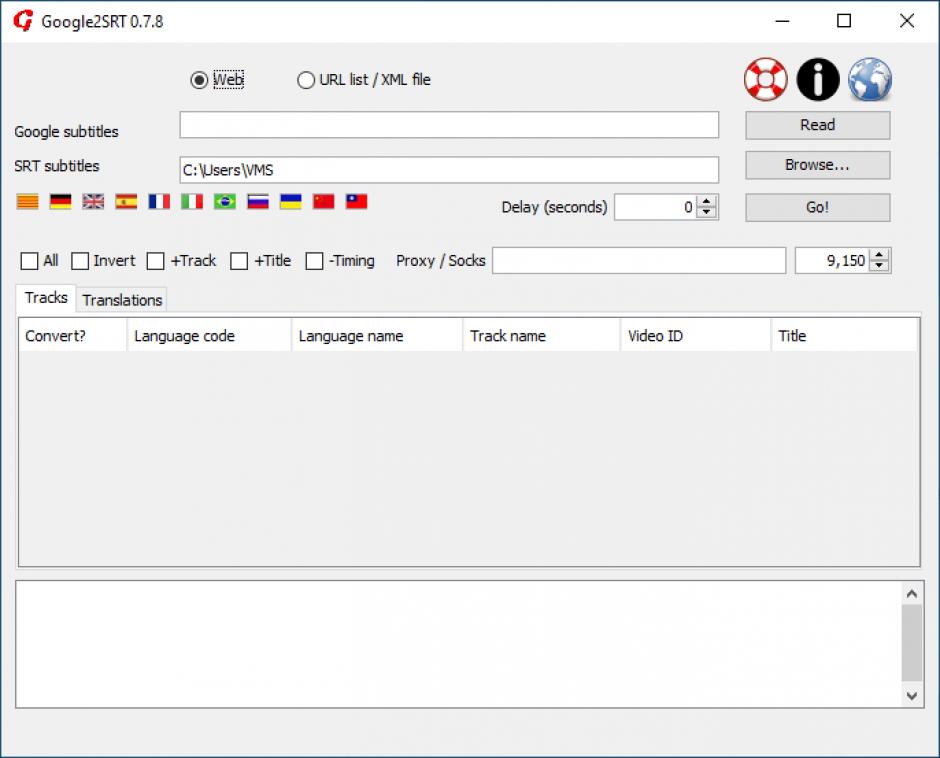The width and height of the screenshot is (940, 758).
Task: Decrease the Delay seconds value
Action: (x=707, y=212)
